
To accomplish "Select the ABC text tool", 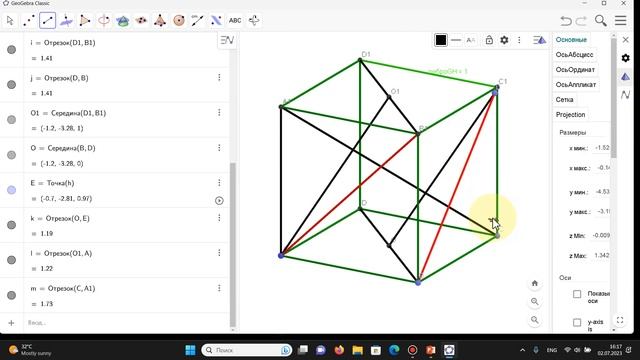I will click(235, 20).
